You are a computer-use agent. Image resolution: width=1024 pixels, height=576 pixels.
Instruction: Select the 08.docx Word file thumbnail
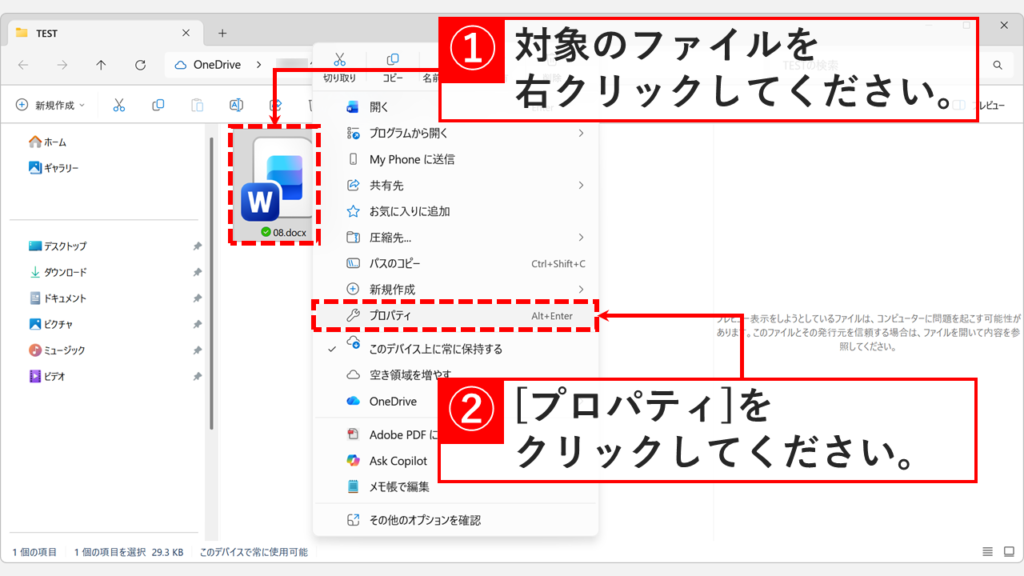(x=274, y=185)
